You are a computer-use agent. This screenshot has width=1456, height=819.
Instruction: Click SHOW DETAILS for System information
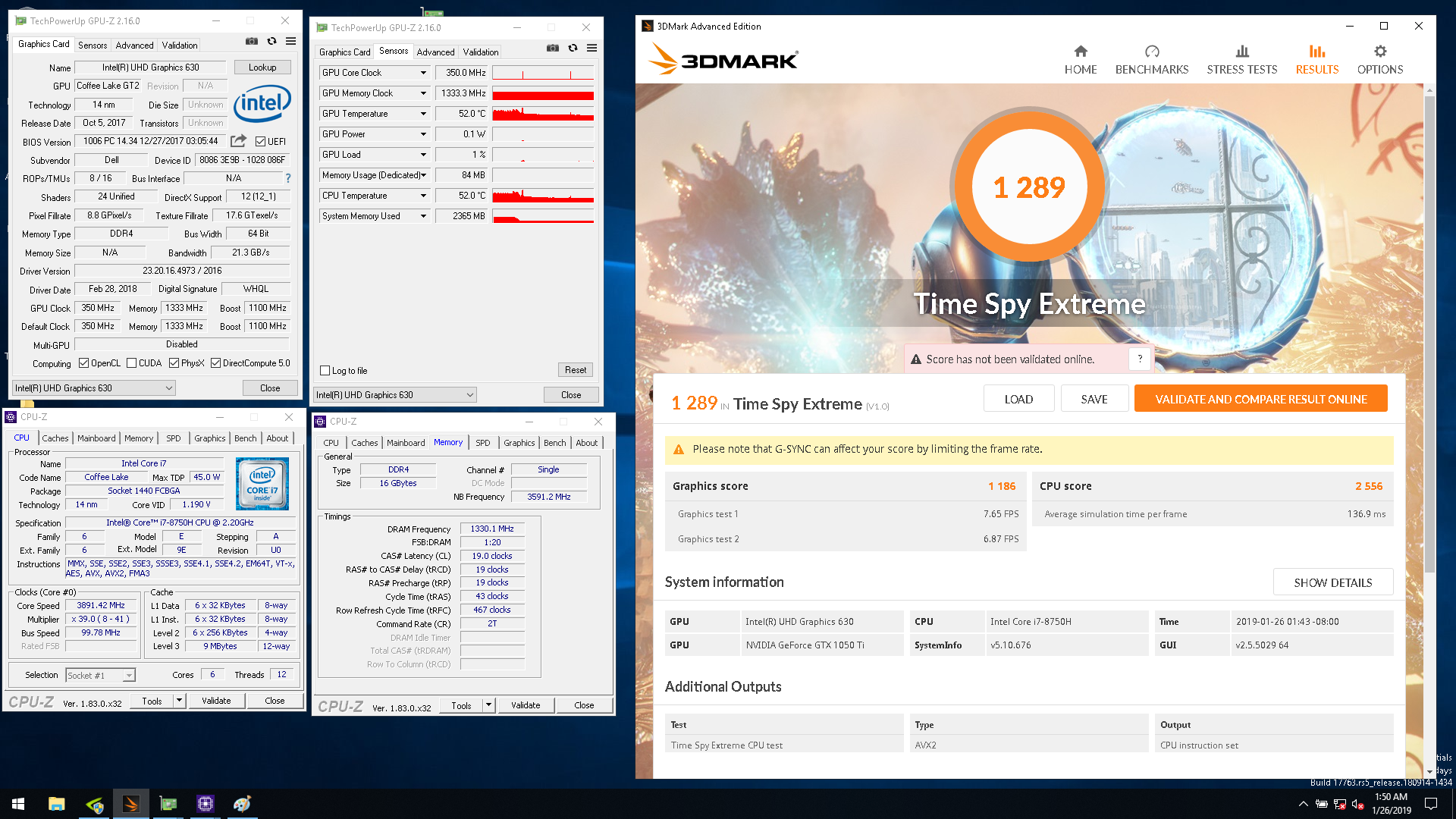[1332, 582]
